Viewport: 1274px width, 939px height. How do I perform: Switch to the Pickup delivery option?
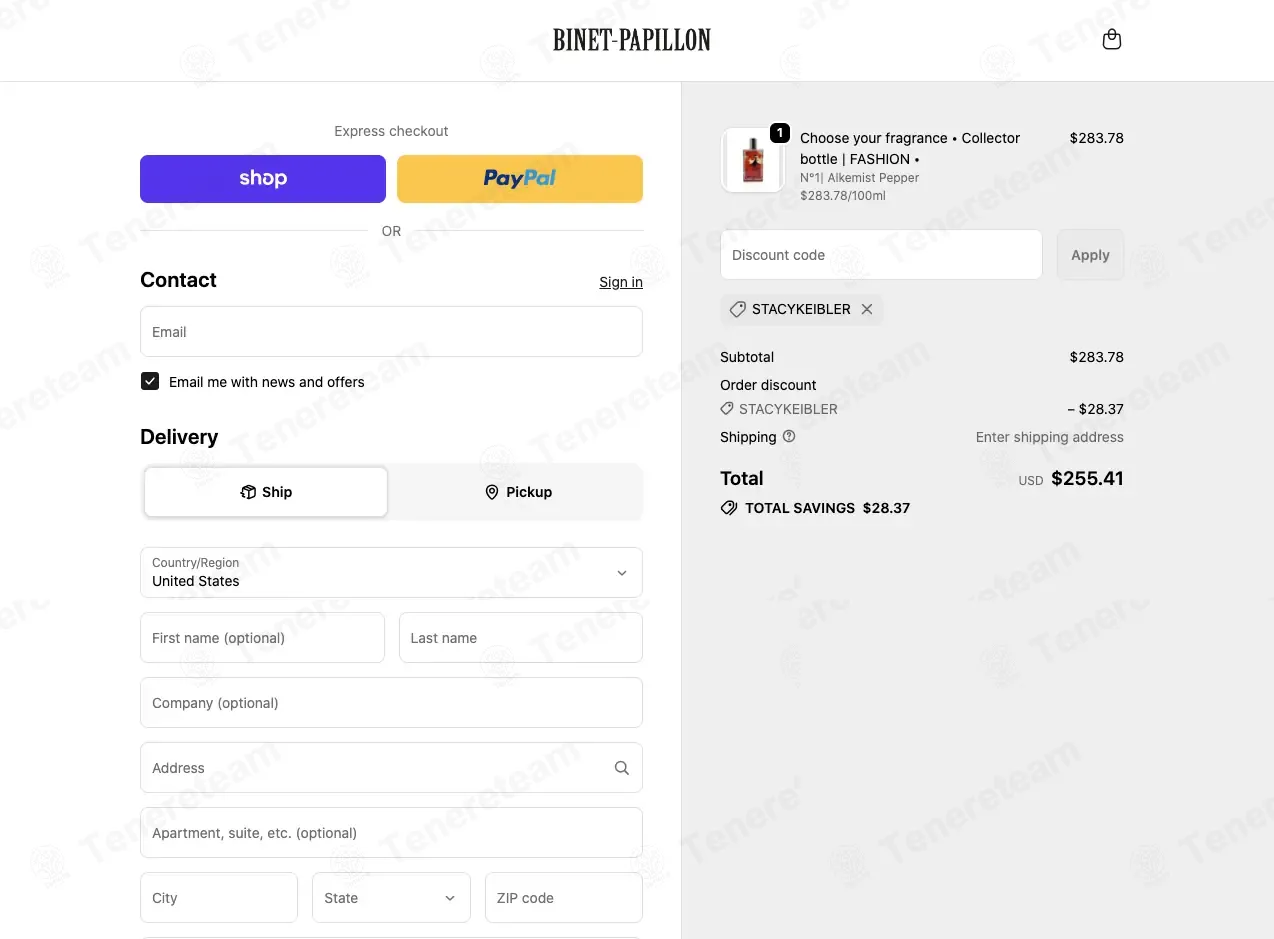(x=518, y=492)
